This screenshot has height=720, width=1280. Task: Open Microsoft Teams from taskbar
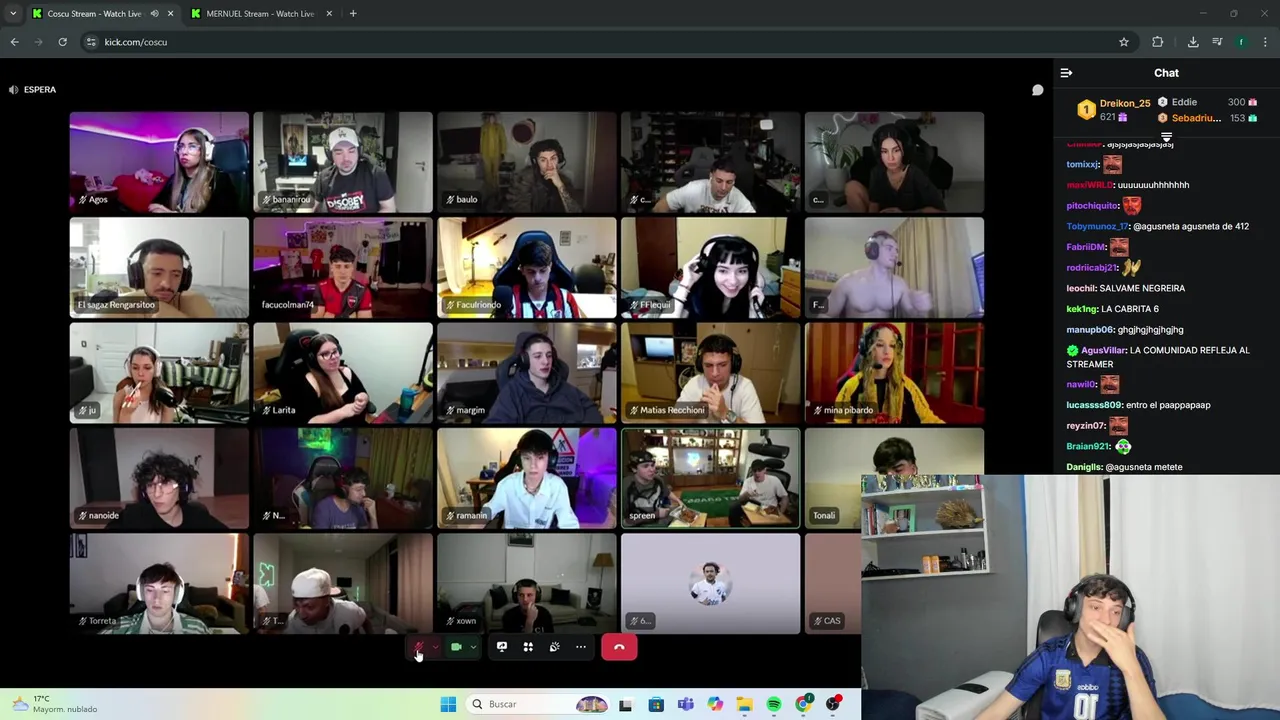click(685, 704)
